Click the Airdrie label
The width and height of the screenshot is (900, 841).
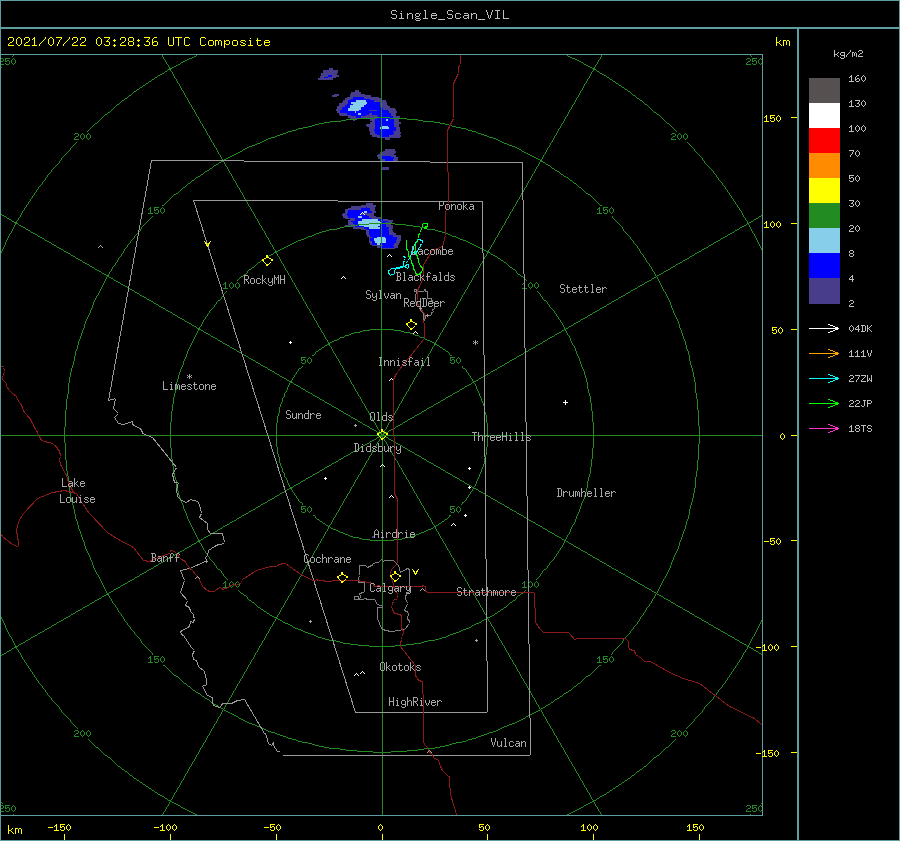(394, 534)
